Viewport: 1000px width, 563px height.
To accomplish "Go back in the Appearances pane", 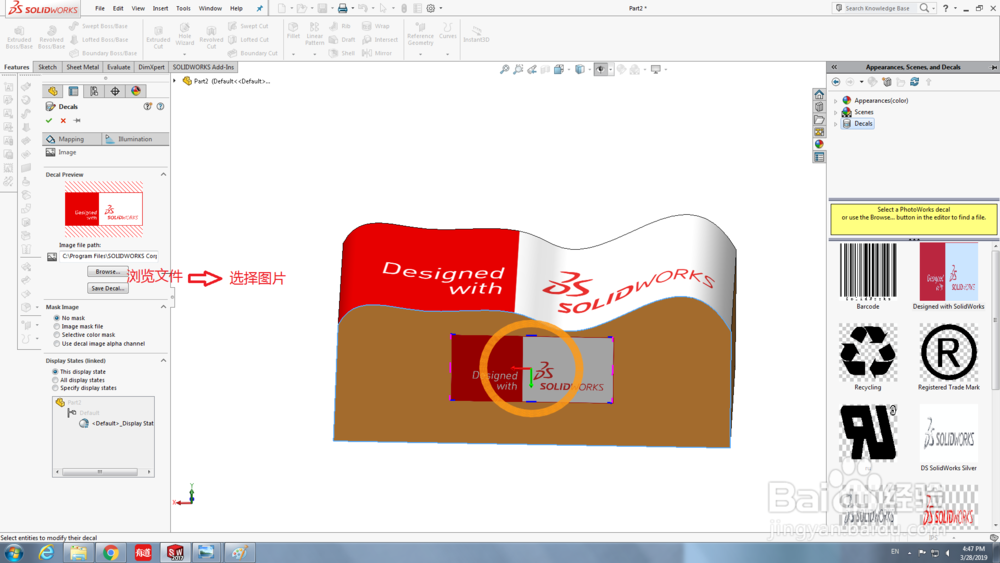I will (836, 82).
